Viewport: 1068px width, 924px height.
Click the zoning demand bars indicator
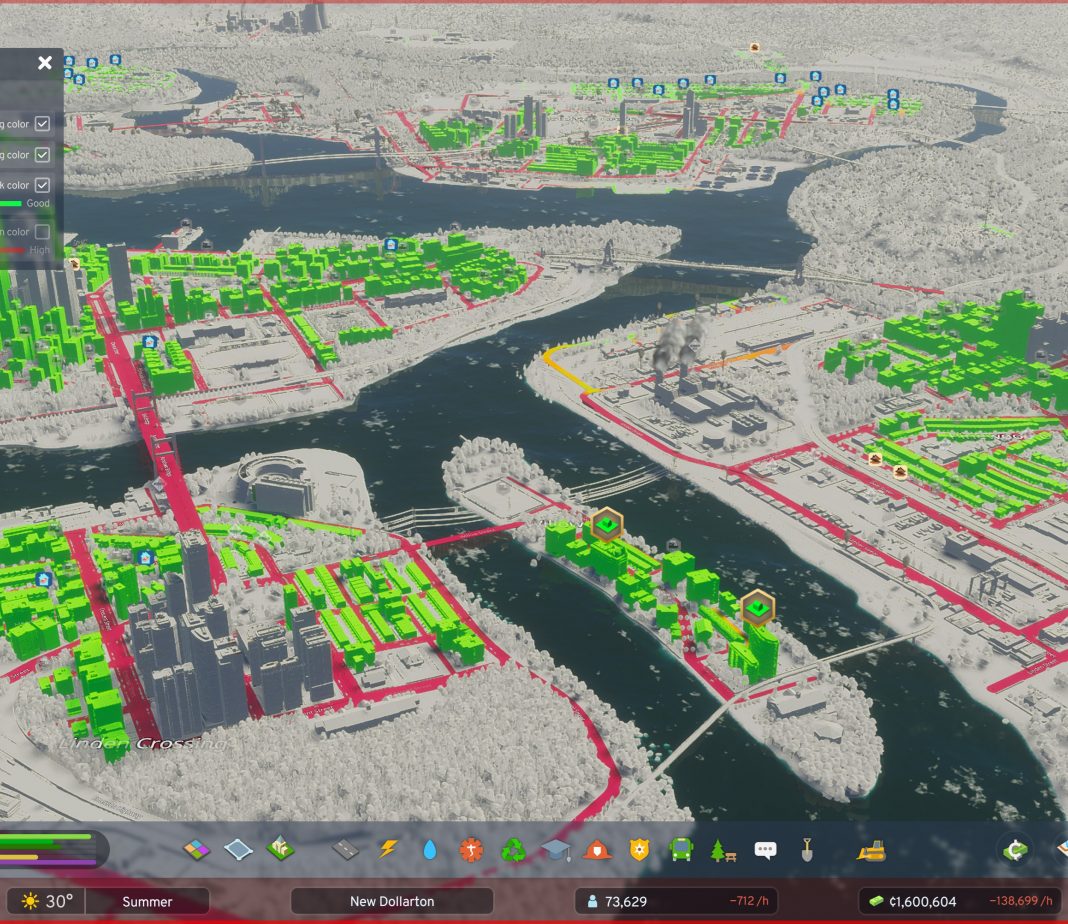[48, 849]
